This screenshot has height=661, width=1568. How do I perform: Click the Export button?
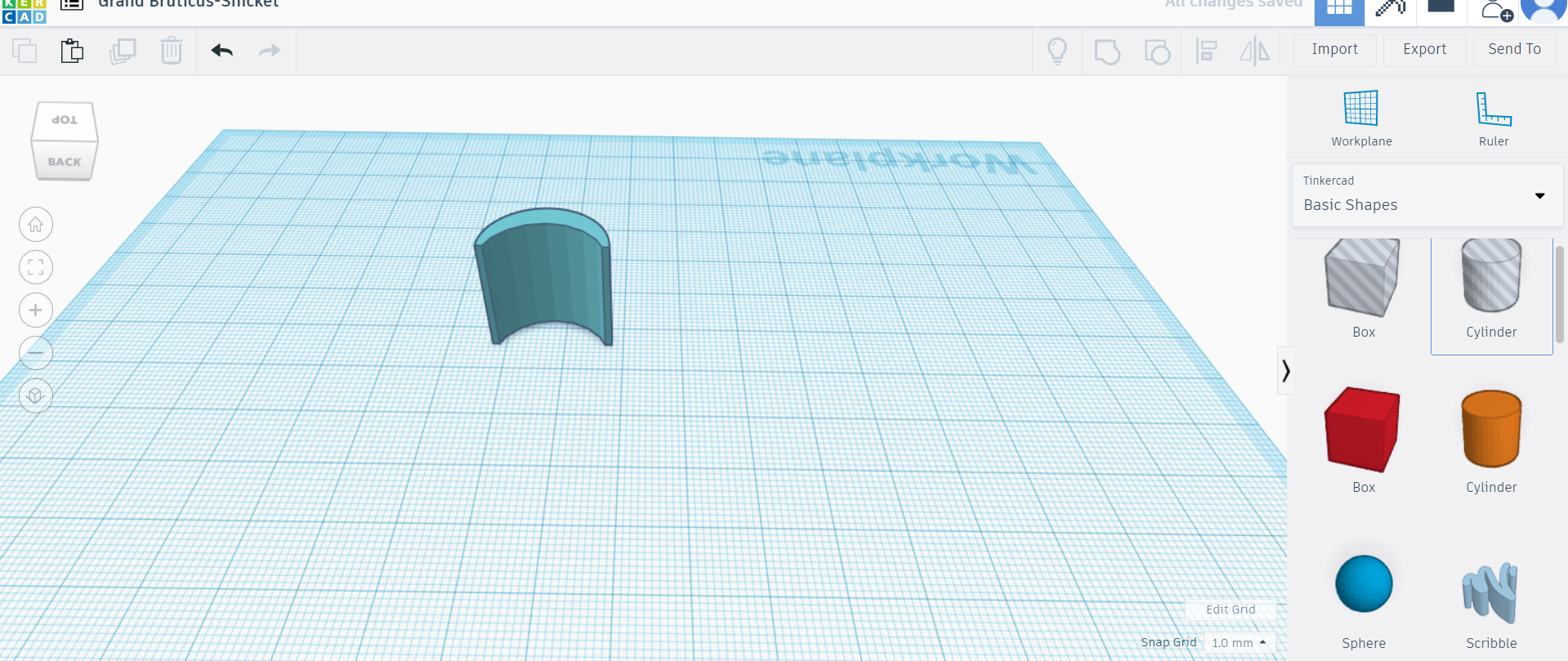tap(1425, 50)
